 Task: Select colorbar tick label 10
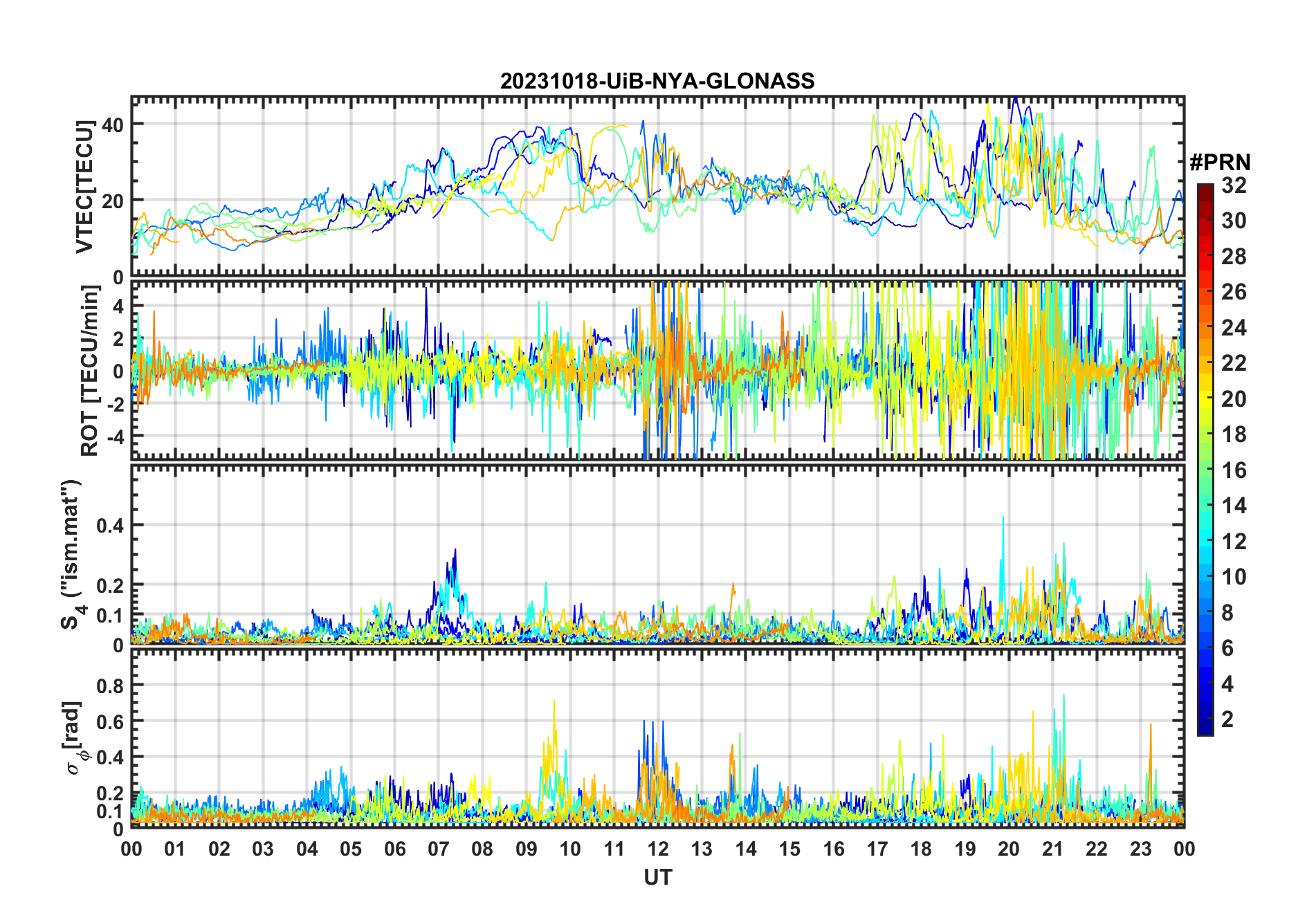(1234, 577)
